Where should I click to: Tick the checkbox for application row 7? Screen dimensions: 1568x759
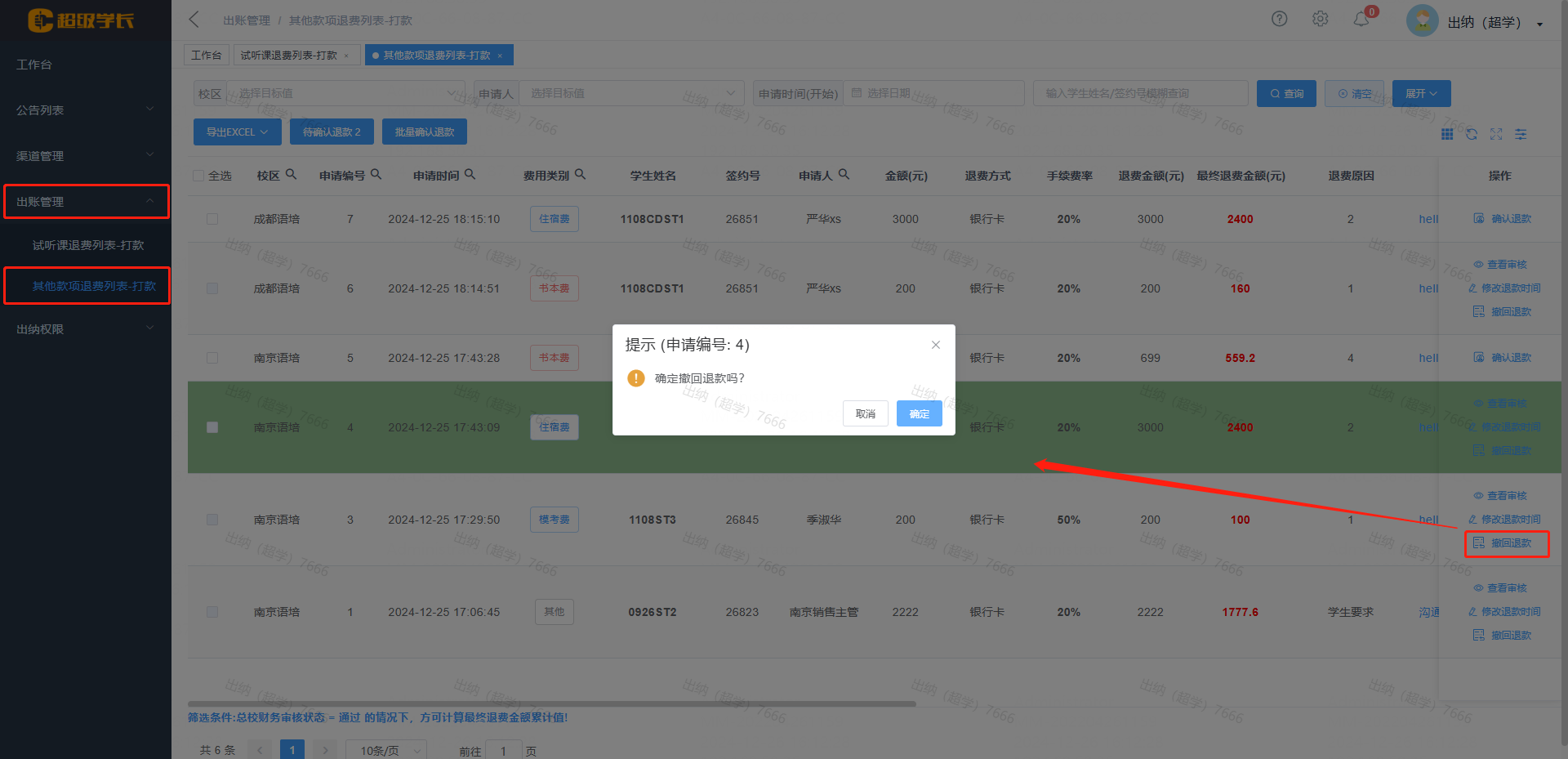(x=212, y=219)
